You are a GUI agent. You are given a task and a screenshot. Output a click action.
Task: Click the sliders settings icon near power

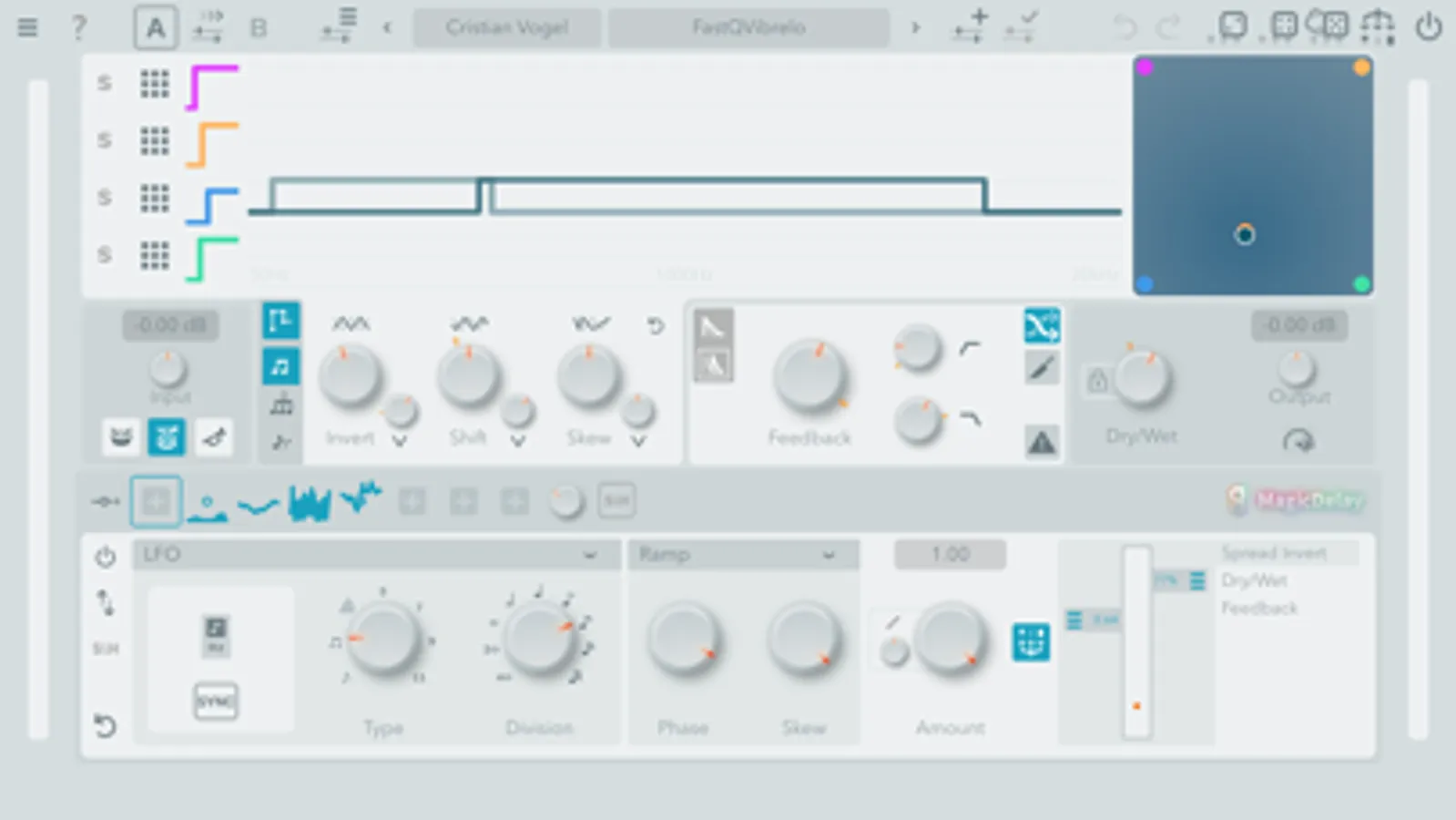point(1378,26)
